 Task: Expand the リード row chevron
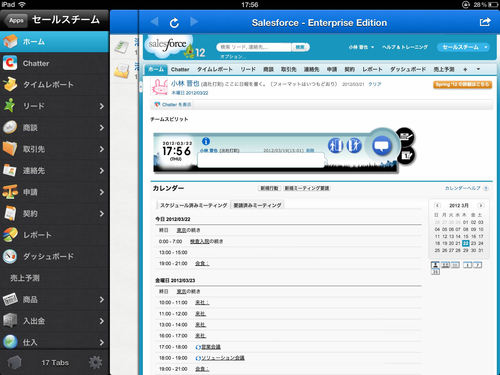101,106
